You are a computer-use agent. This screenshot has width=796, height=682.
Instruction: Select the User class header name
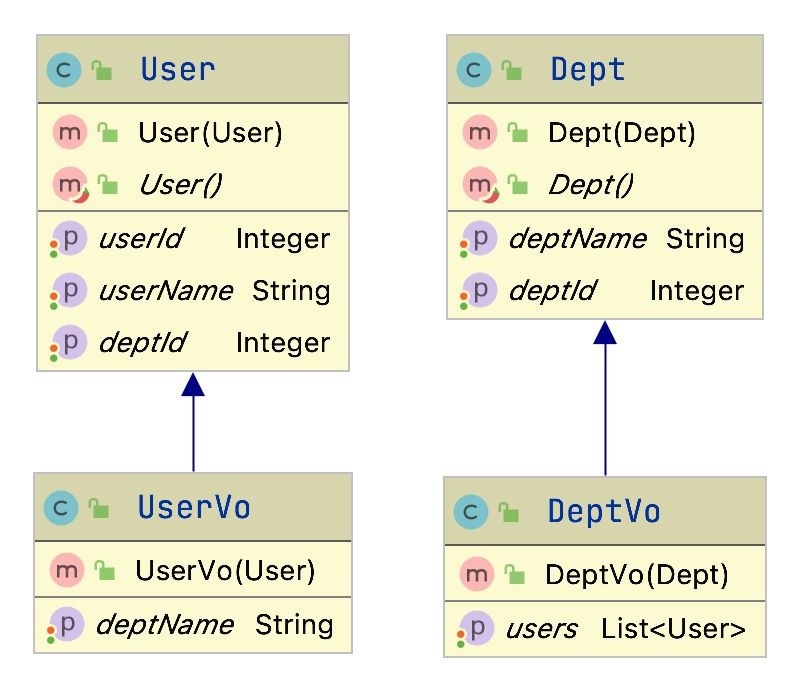[177, 69]
